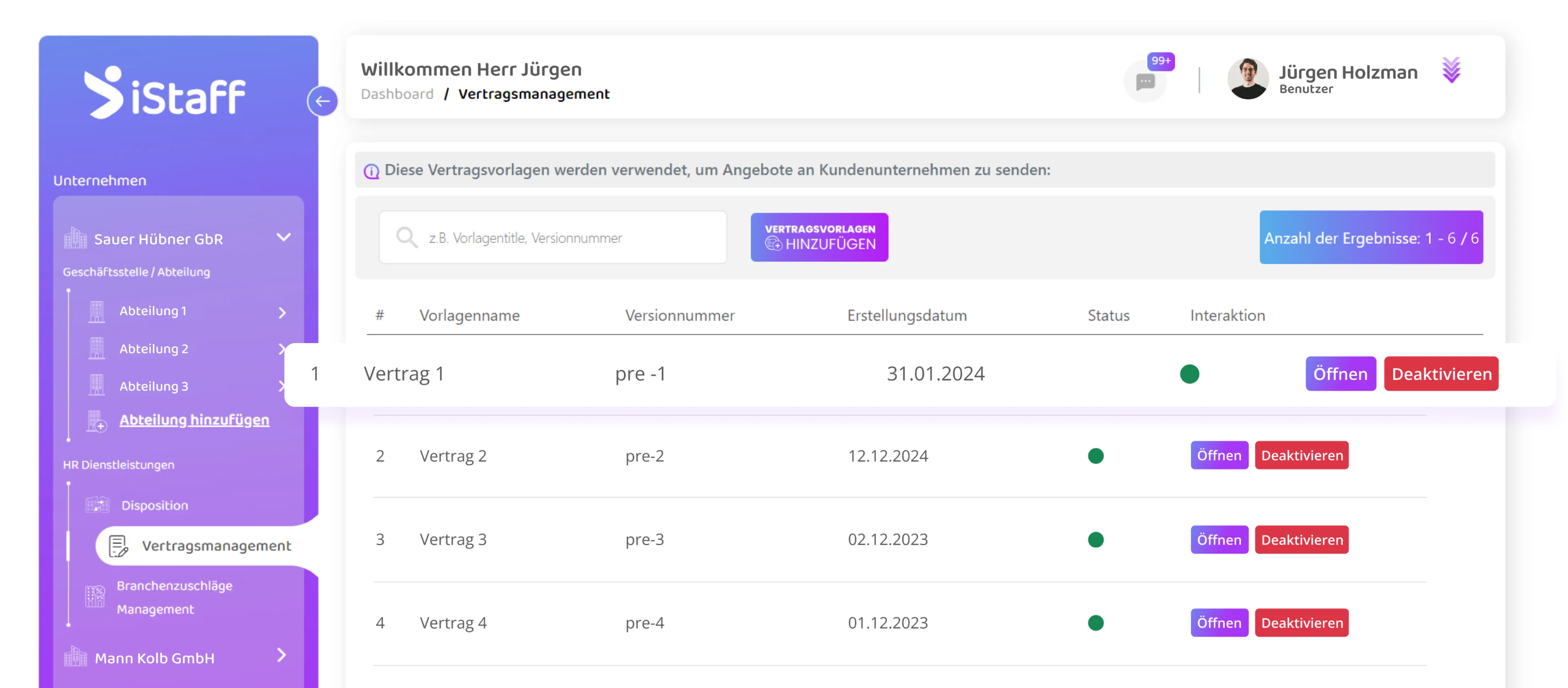Click date 01.12.2023 cell
Viewport: 1568px width, 688px height.
(887, 623)
